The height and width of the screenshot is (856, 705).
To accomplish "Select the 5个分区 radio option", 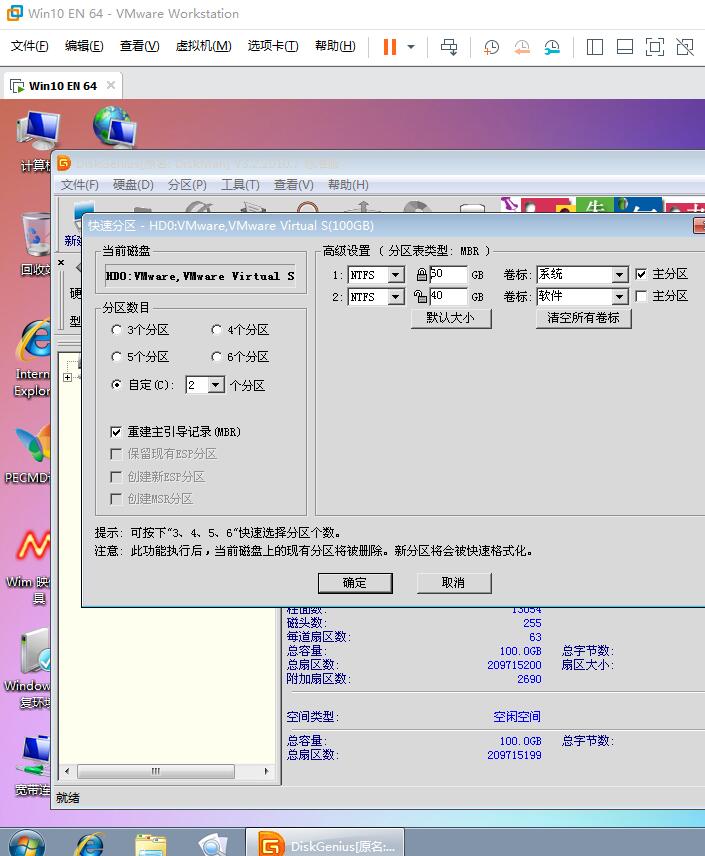I will tap(116, 357).
